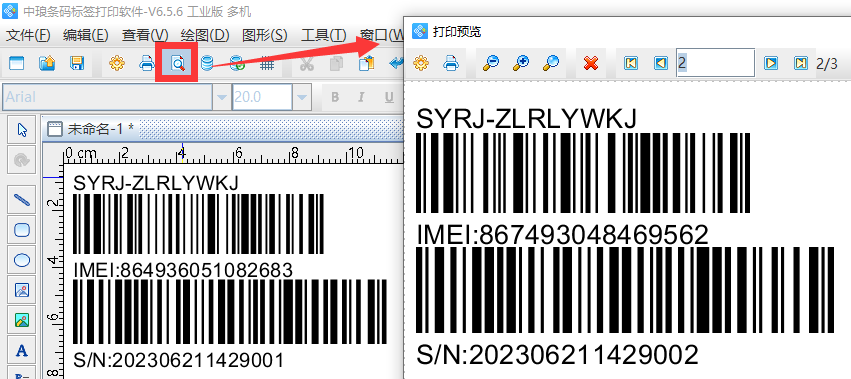Click the Arial font name field
The width and height of the screenshot is (851, 379).
click(108, 98)
